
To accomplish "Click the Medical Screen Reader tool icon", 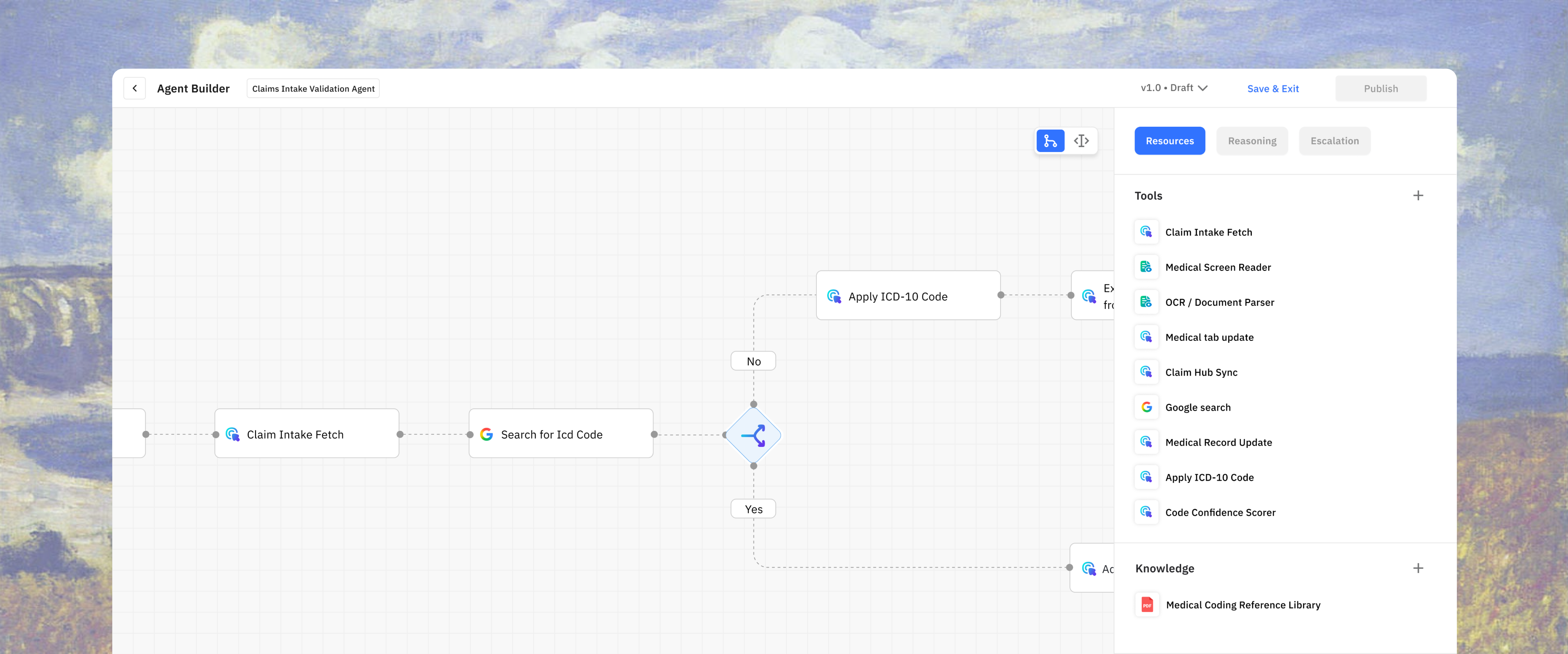I will pyautogui.click(x=1146, y=267).
